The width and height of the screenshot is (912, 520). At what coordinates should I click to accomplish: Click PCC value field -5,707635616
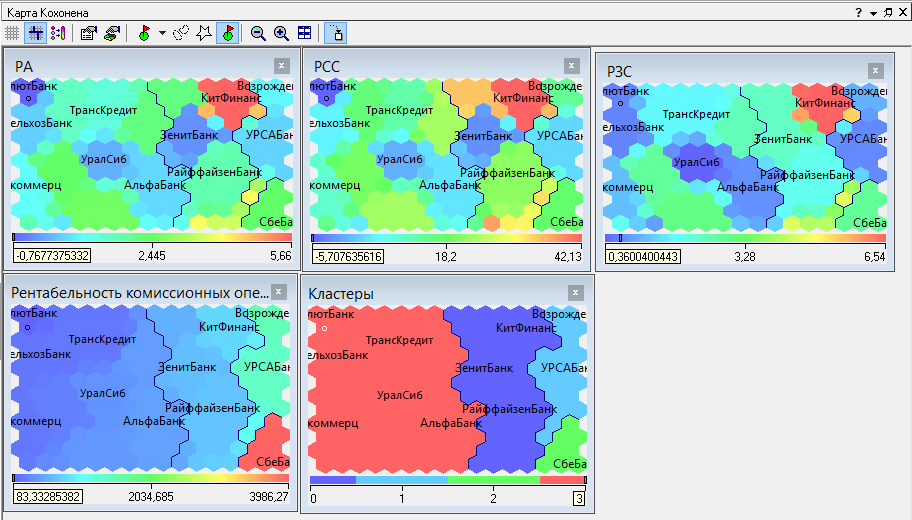point(348,257)
